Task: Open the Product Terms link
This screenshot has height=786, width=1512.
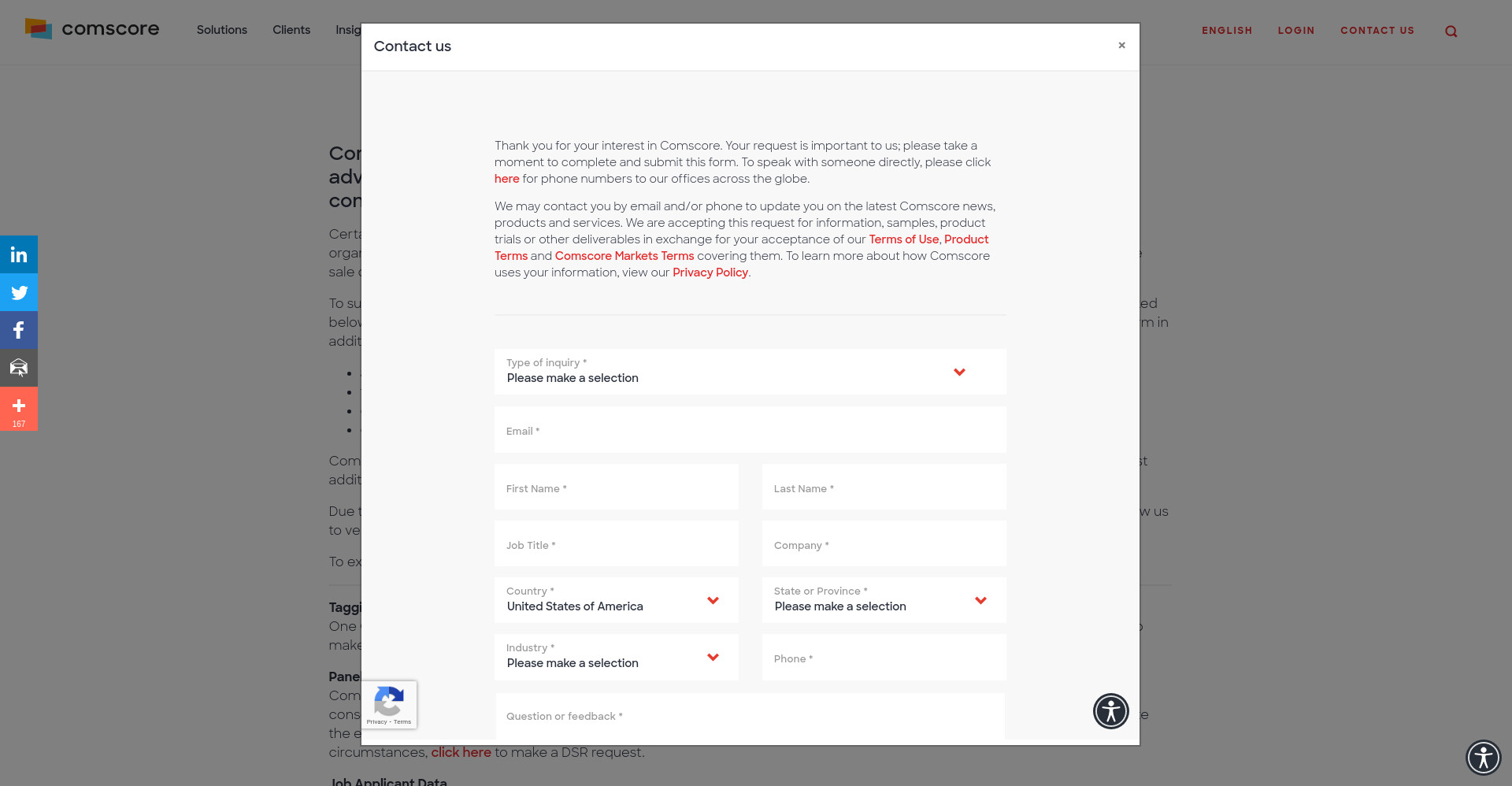Action: click(965, 239)
